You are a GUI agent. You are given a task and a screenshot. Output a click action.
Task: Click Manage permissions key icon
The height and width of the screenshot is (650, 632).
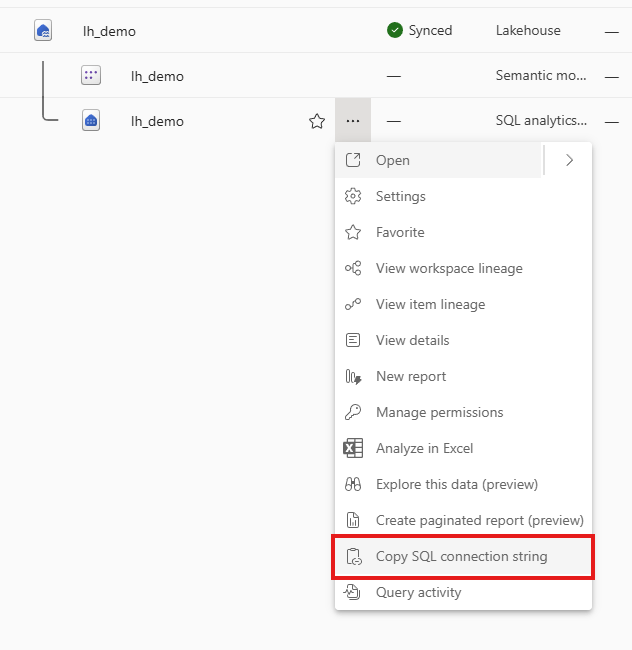click(x=353, y=412)
